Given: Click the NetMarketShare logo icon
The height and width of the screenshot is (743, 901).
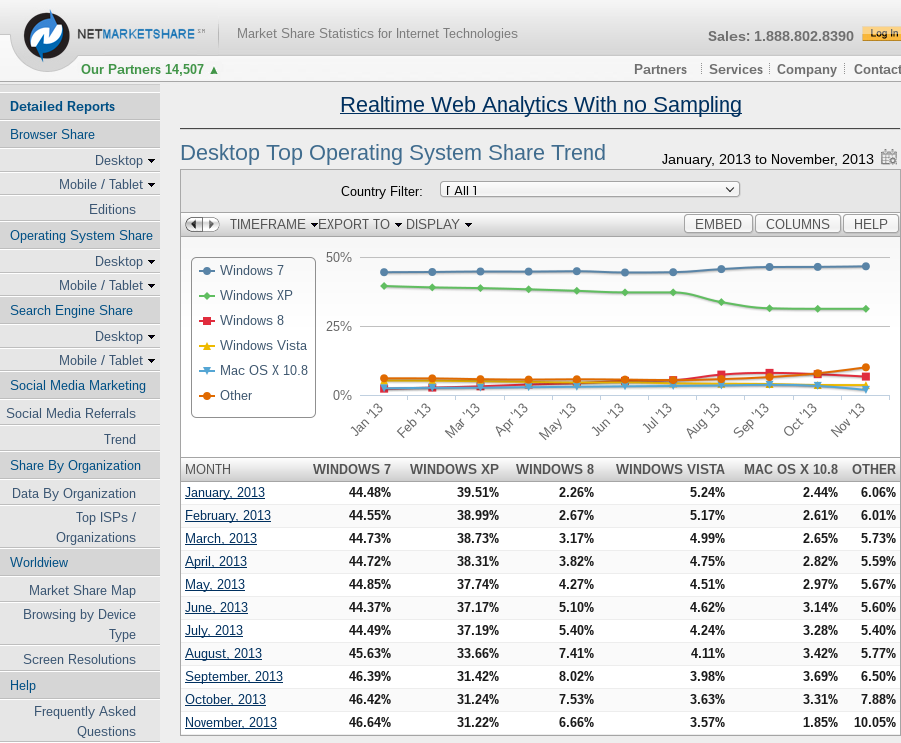Looking at the screenshot, I should pyautogui.click(x=47, y=36).
